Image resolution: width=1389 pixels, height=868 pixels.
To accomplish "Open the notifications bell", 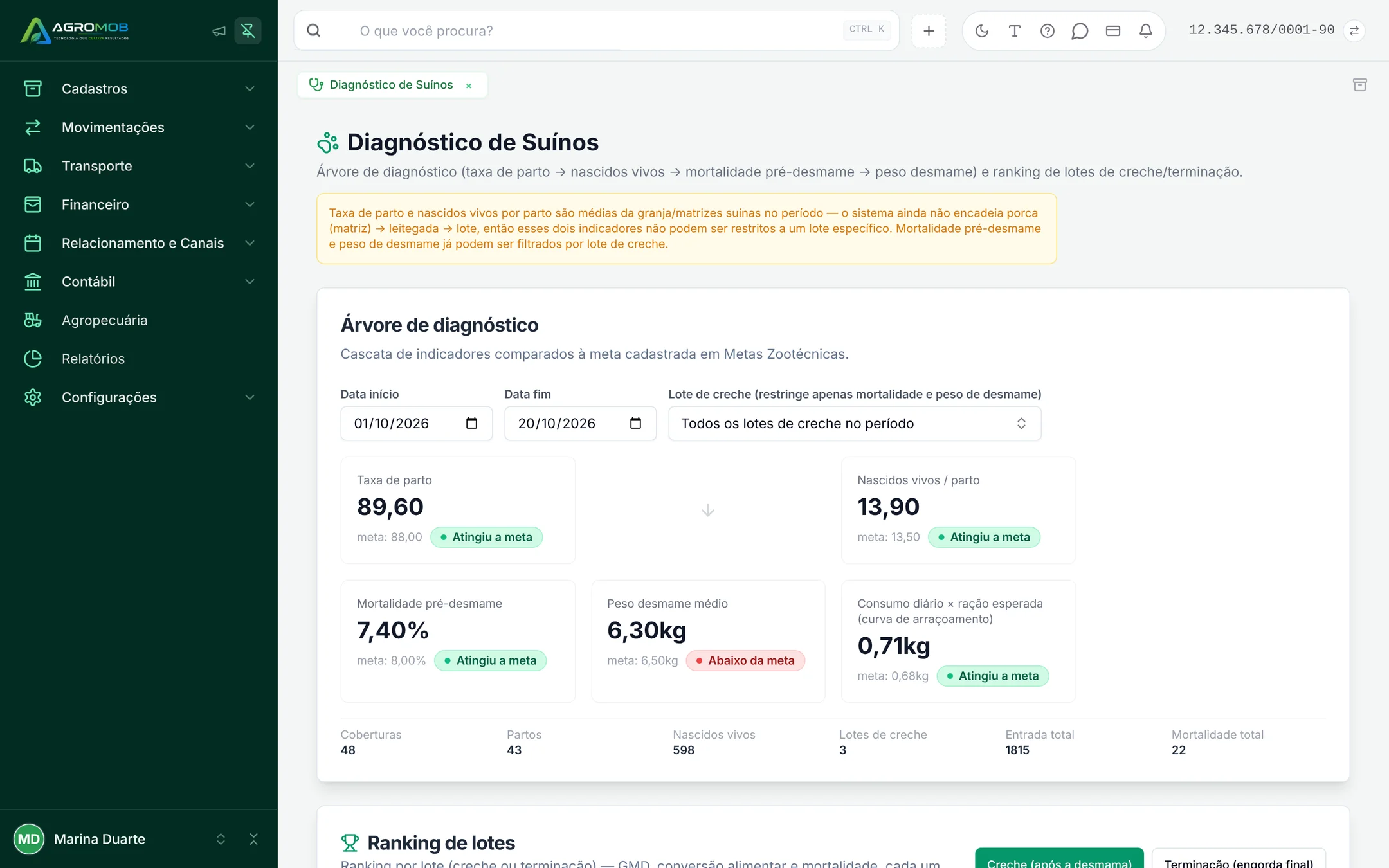I will (x=1145, y=30).
